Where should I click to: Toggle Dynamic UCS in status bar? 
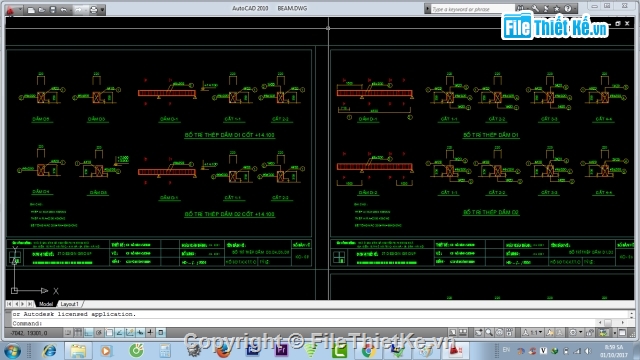pos(130,333)
